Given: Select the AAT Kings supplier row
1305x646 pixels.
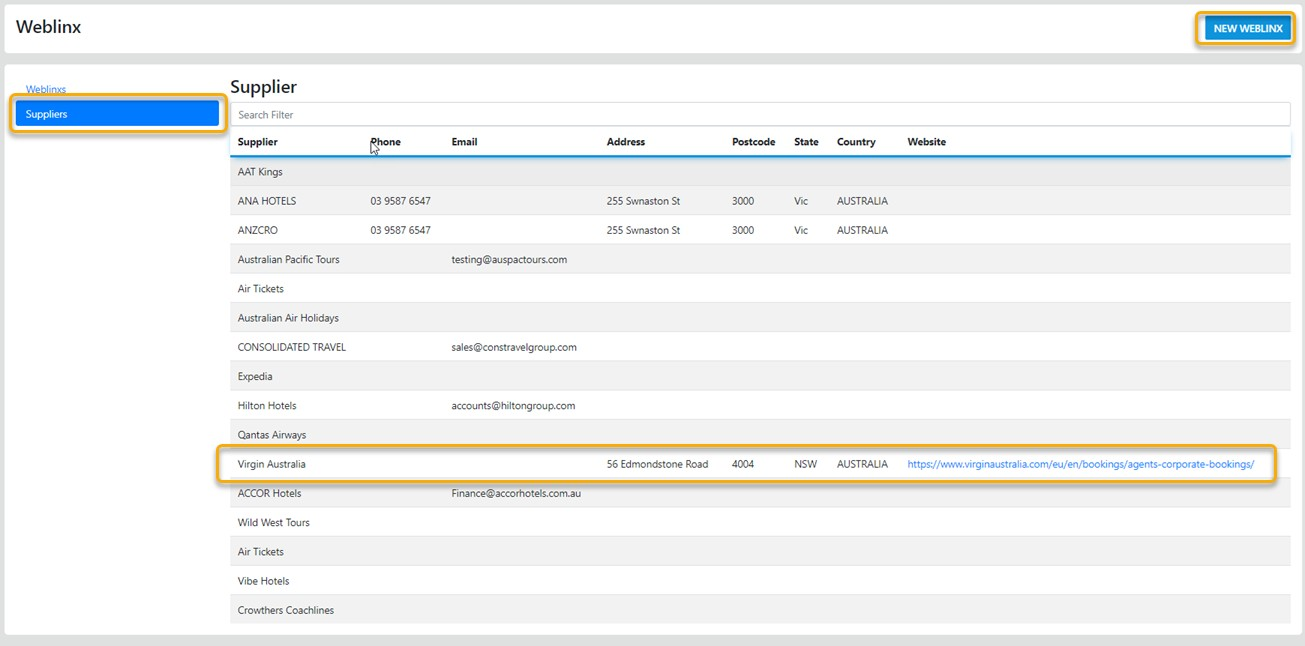Looking at the screenshot, I should (260, 172).
